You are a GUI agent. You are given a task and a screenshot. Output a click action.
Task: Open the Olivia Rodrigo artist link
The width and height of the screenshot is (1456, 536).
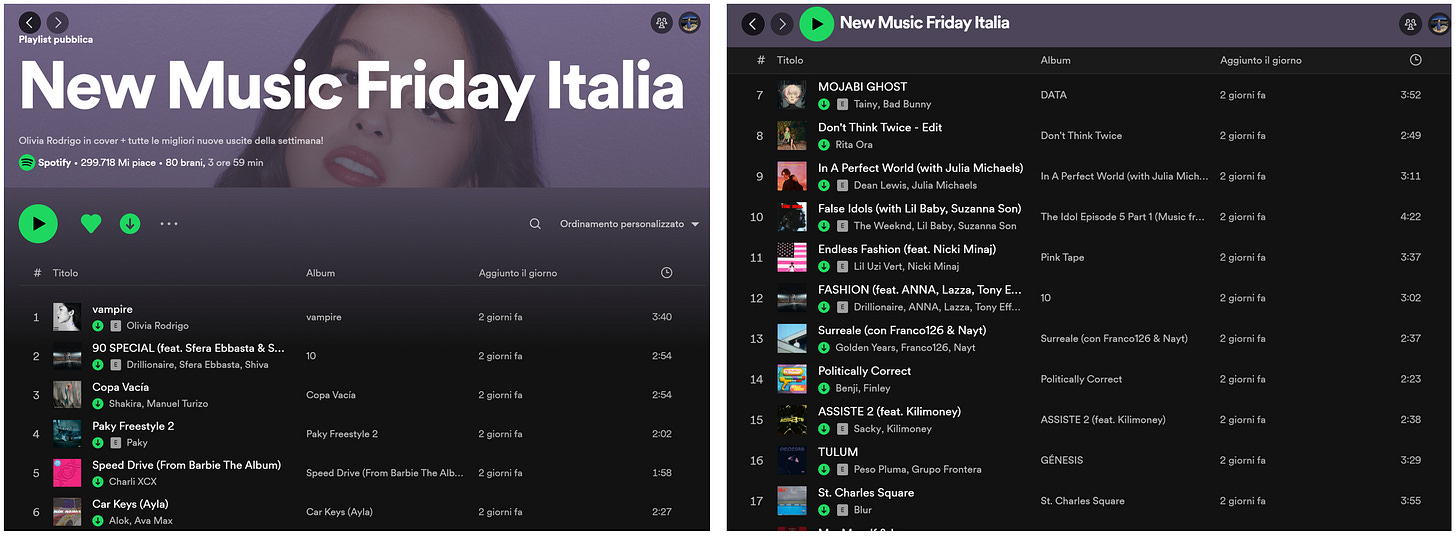(157, 326)
